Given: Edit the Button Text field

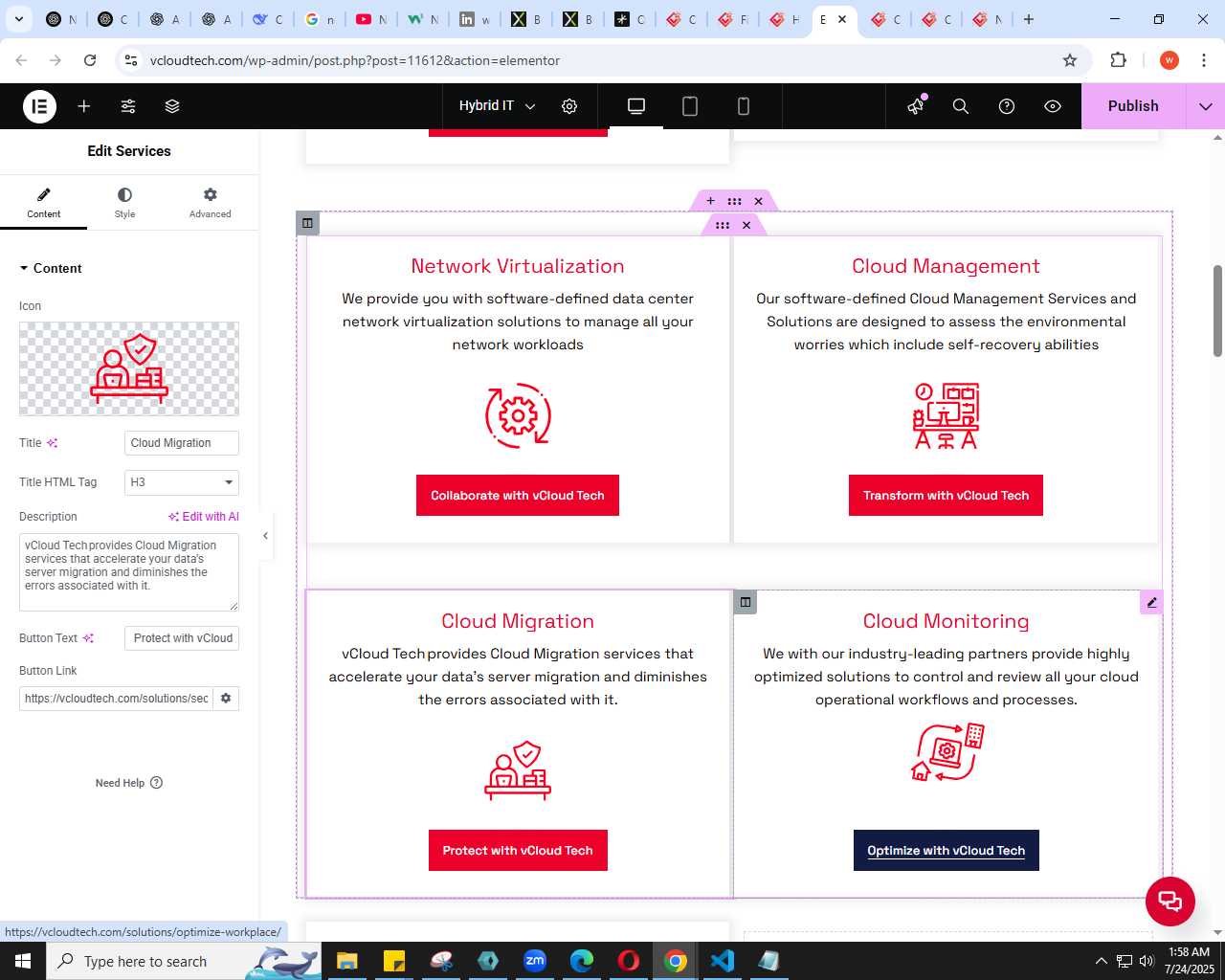Looking at the screenshot, I should (x=182, y=638).
